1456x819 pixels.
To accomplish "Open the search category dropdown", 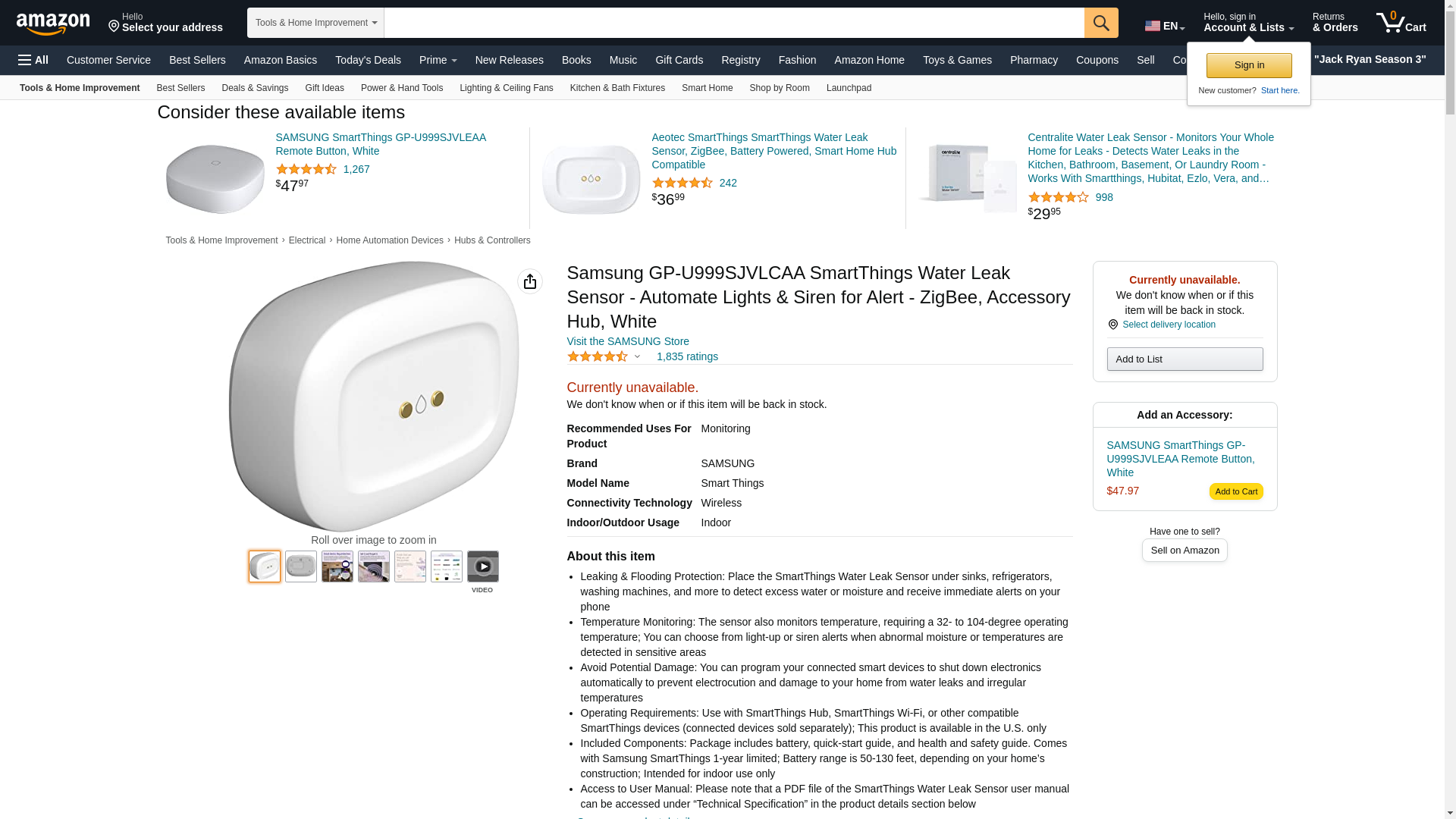I will [x=315, y=23].
